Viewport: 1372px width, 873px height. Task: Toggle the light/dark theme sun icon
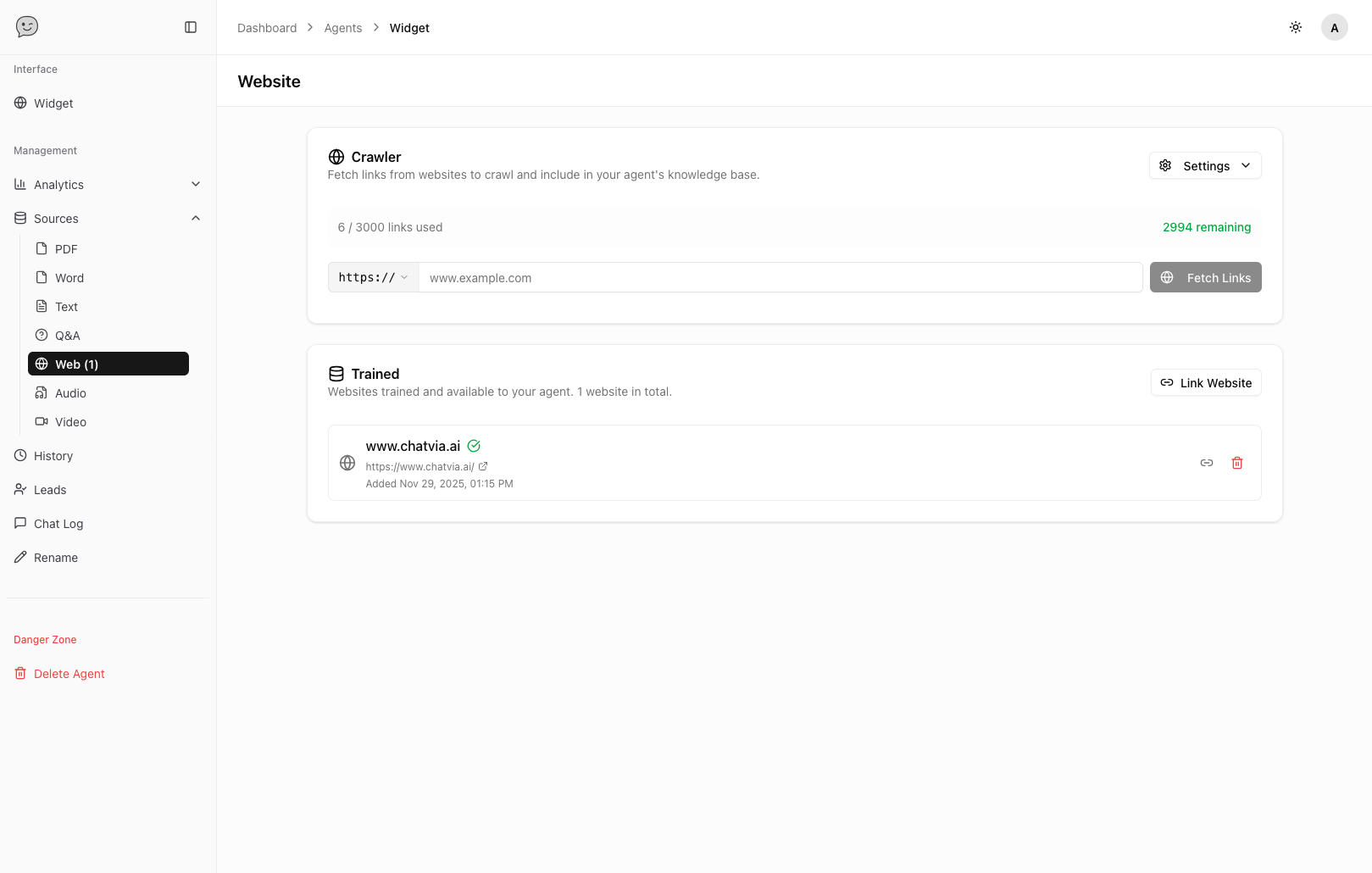pos(1296,27)
